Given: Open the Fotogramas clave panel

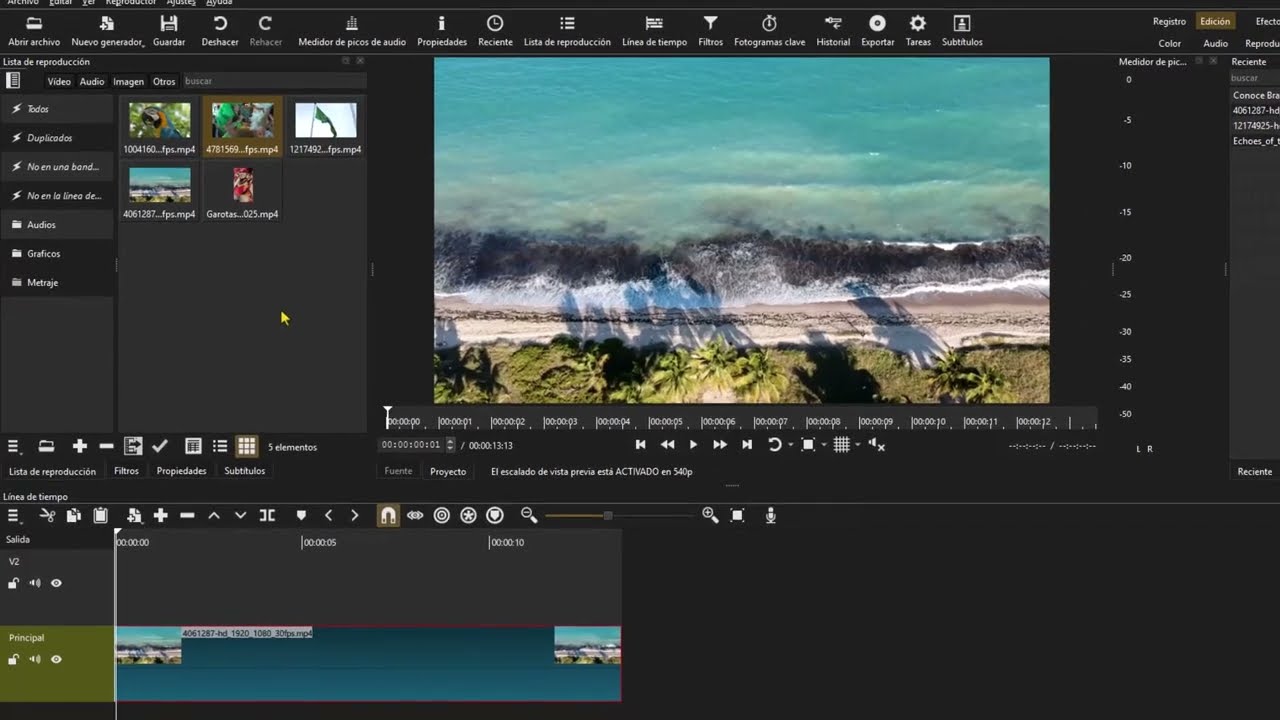Looking at the screenshot, I should [x=769, y=30].
